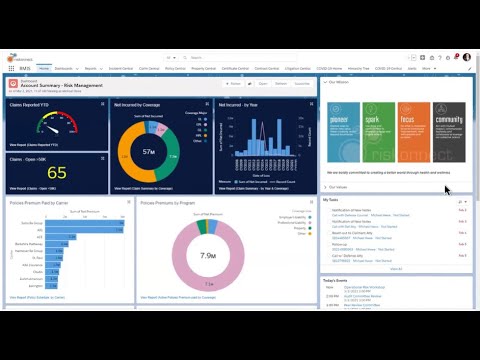Image resolution: width=480 pixels, height=360 pixels.
Task: Open the notifications bell icon
Action: 456,57
